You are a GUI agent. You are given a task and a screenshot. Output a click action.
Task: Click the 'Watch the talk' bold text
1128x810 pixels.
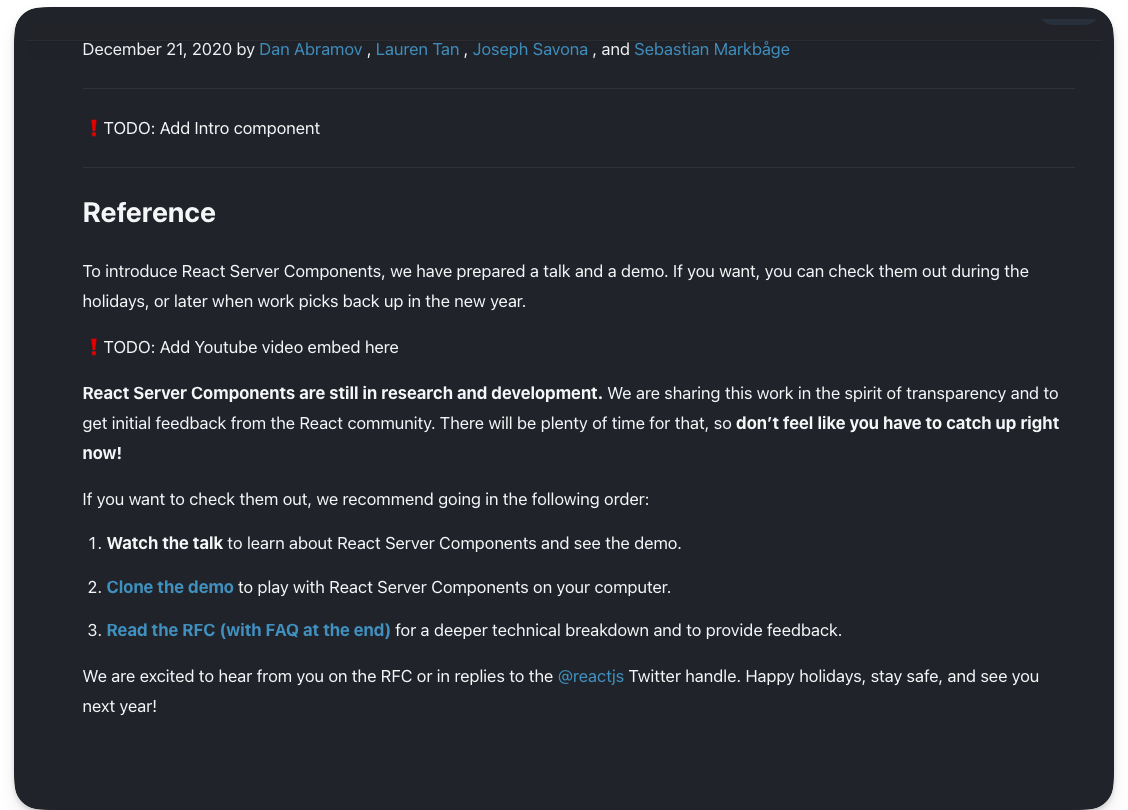[165, 543]
